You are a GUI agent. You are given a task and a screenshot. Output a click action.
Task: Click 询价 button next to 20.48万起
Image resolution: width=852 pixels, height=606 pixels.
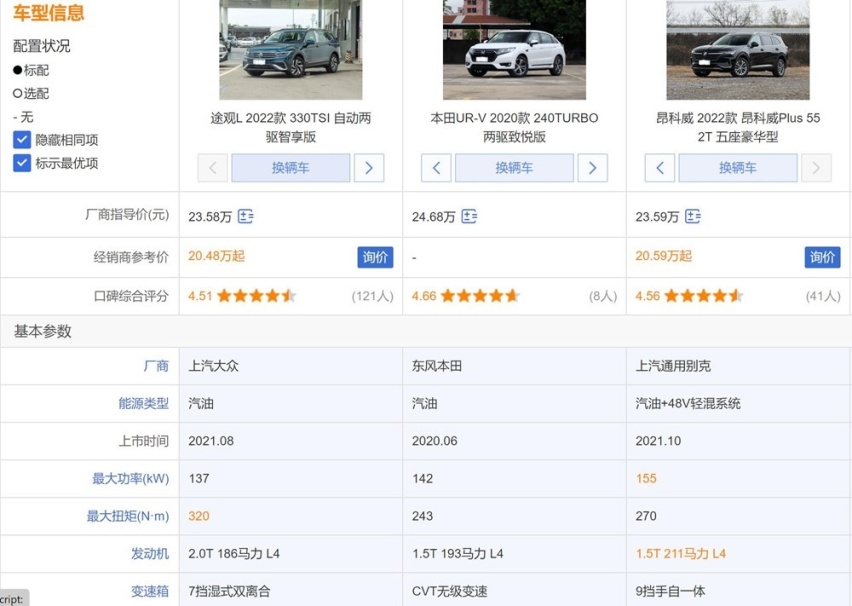375,257
